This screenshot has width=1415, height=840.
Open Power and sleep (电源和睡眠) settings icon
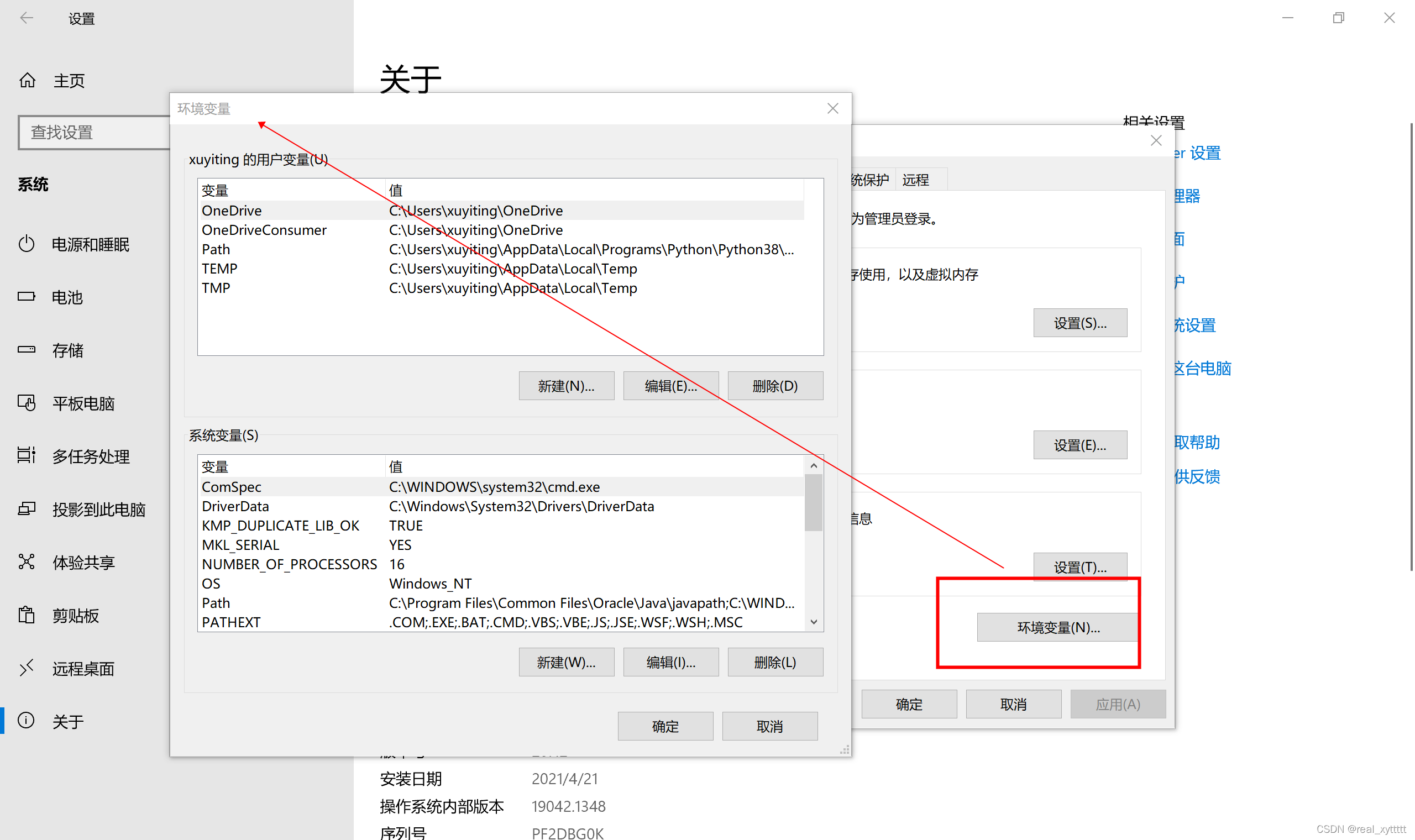(x=27, y=244)
